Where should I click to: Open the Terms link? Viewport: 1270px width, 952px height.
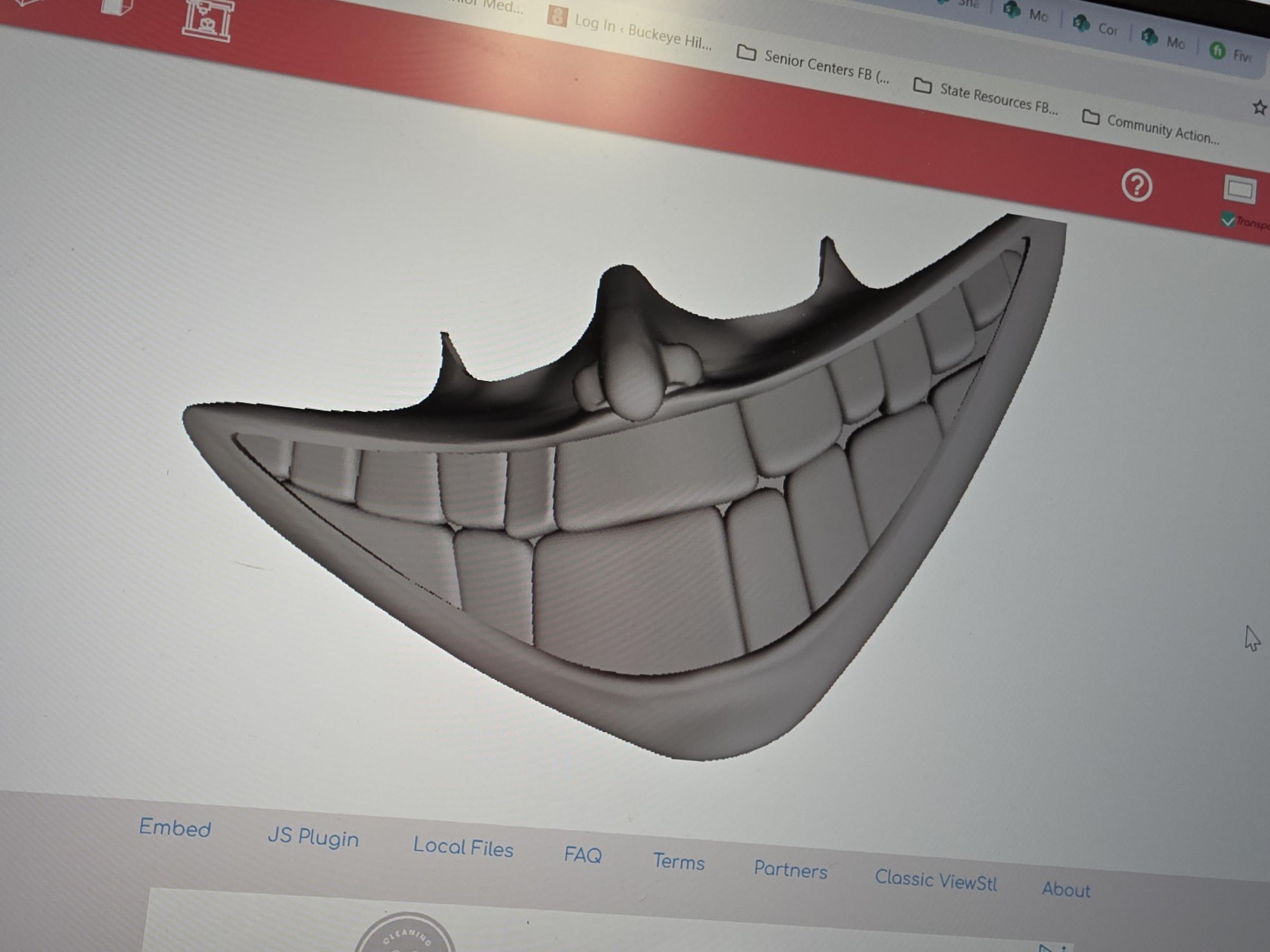pyautogui.click(x=678, y=862)
